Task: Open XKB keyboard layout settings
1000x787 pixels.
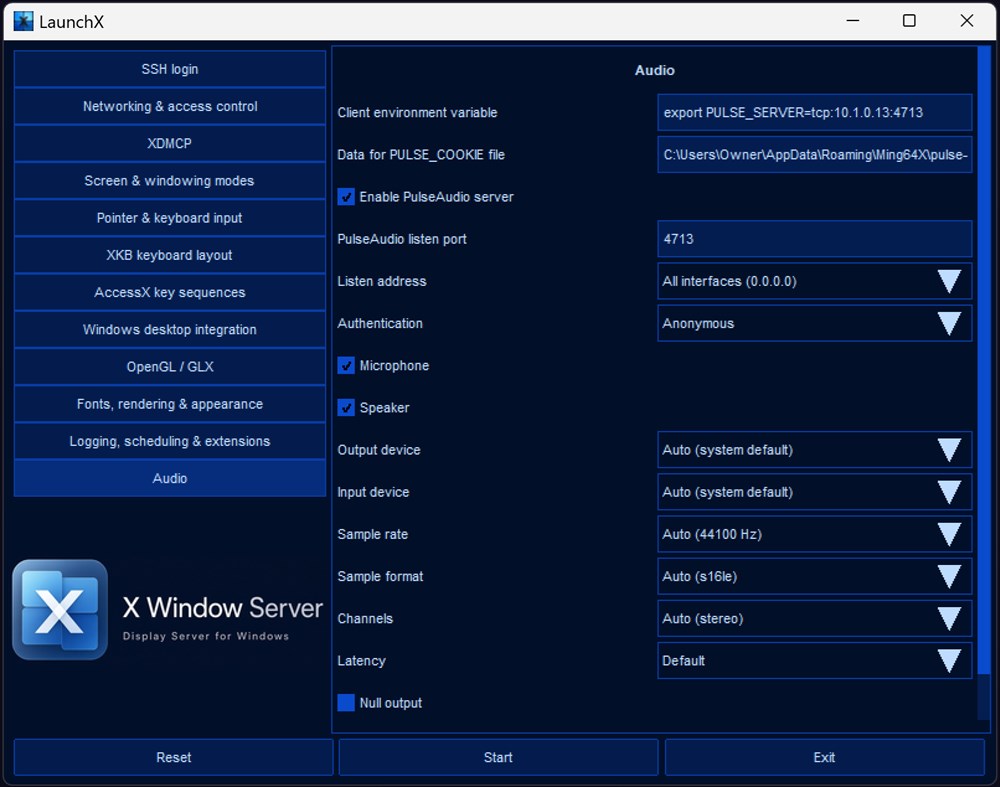Action: pos(170,255)
